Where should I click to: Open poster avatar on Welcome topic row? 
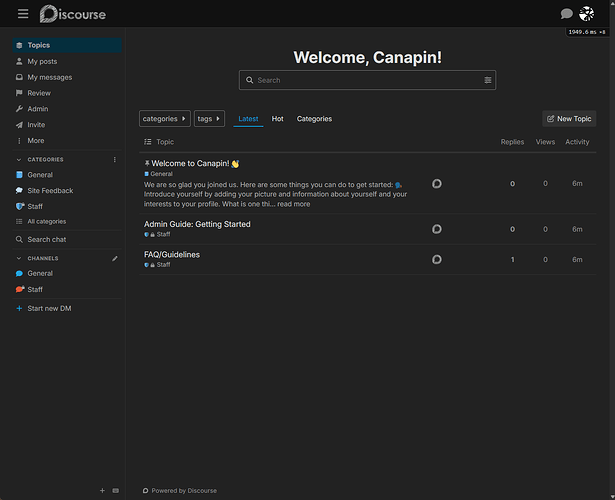coord(437,184)
